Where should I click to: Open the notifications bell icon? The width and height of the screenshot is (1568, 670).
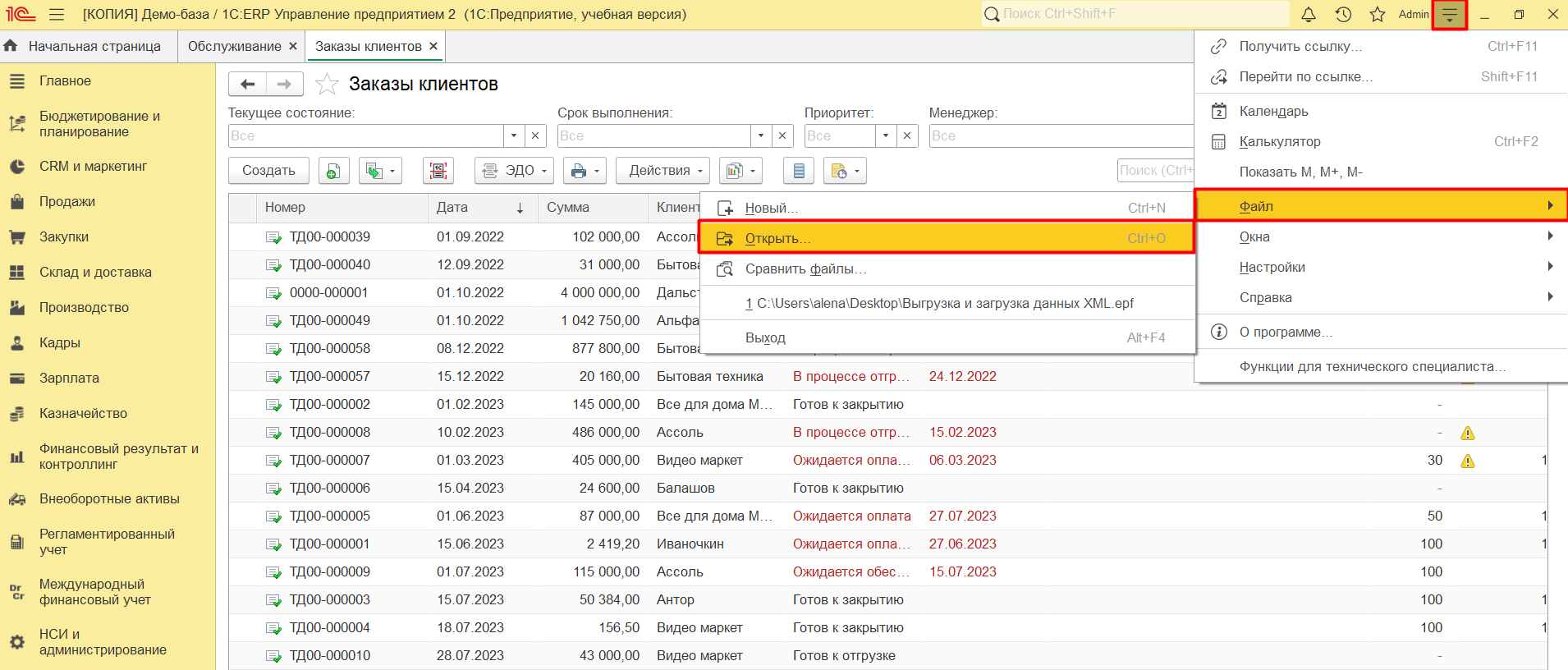[x=1309, y=14]
